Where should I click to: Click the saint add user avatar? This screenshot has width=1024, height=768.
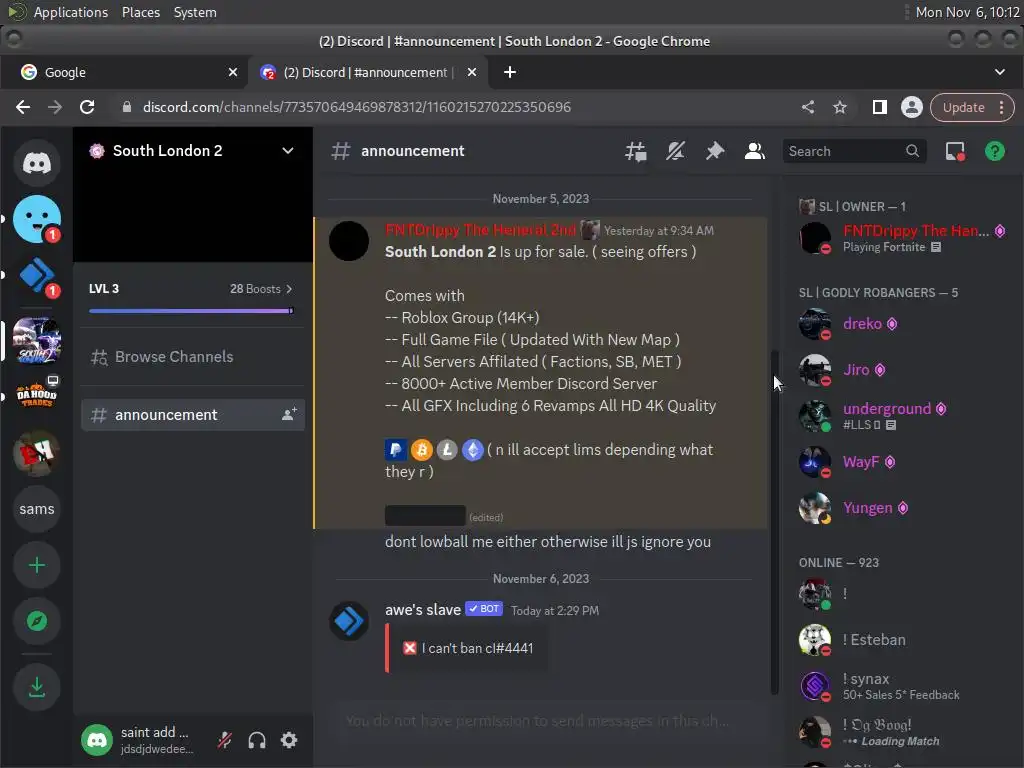click(x=97, y=740)
